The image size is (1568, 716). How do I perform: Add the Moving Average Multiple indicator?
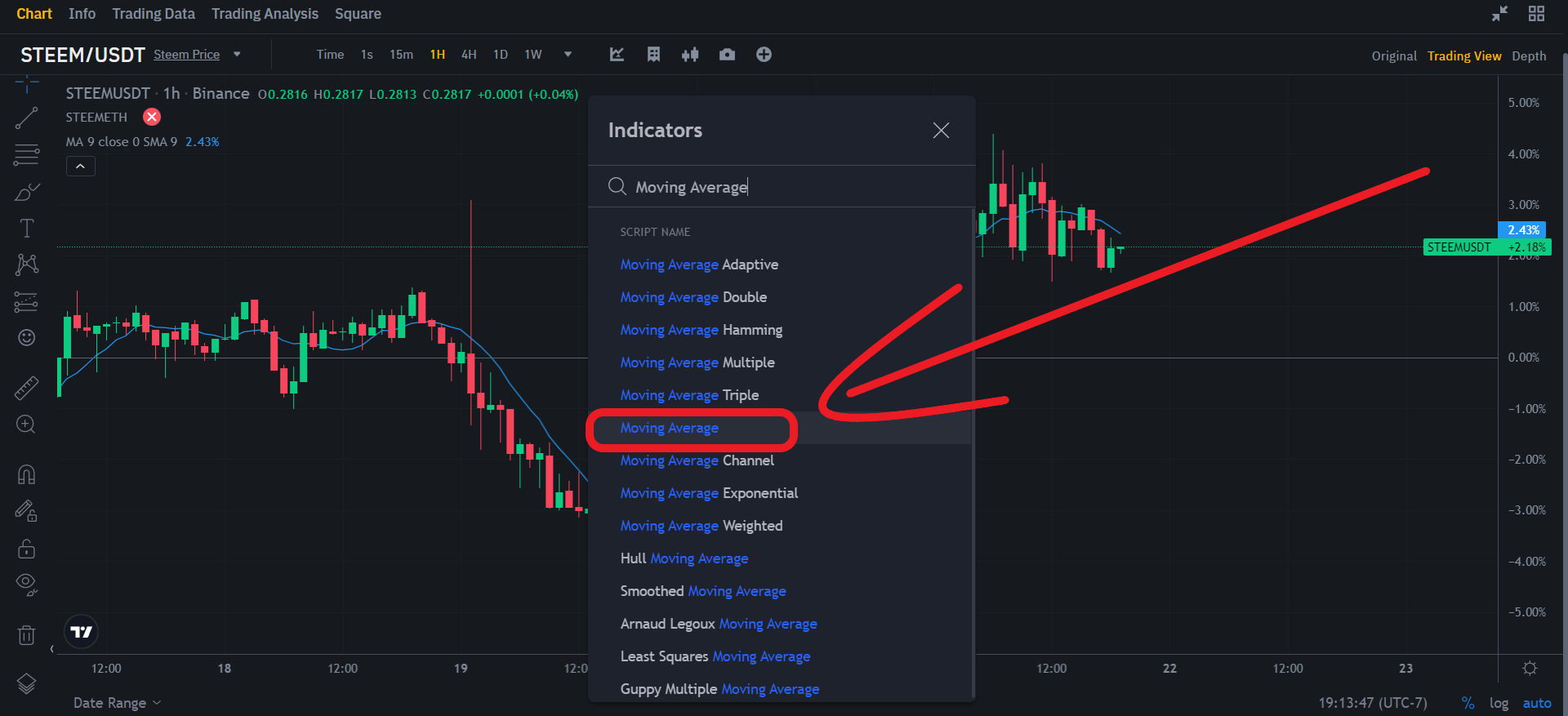tap(697, 362)
